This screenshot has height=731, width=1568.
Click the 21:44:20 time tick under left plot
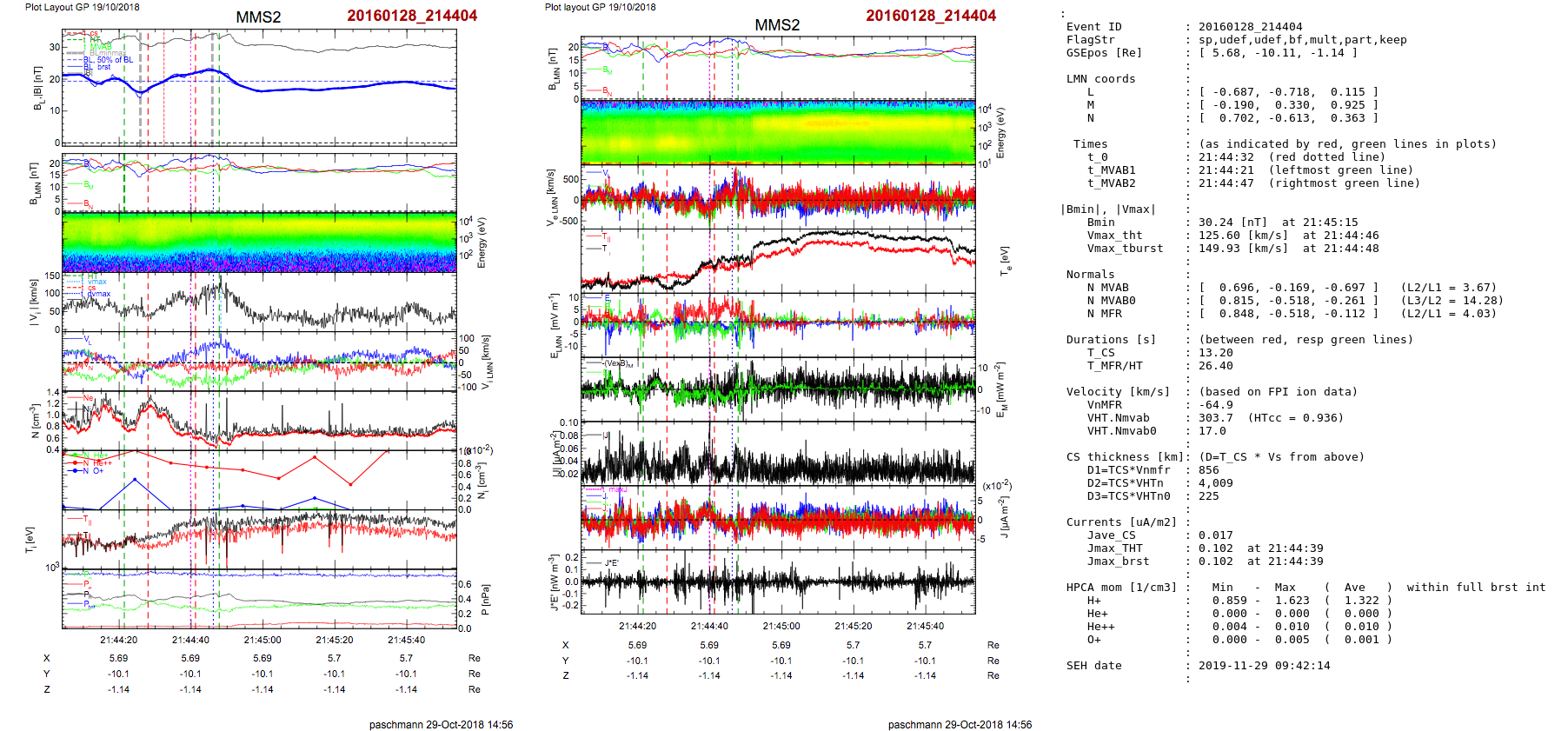(x=118, y=640)
